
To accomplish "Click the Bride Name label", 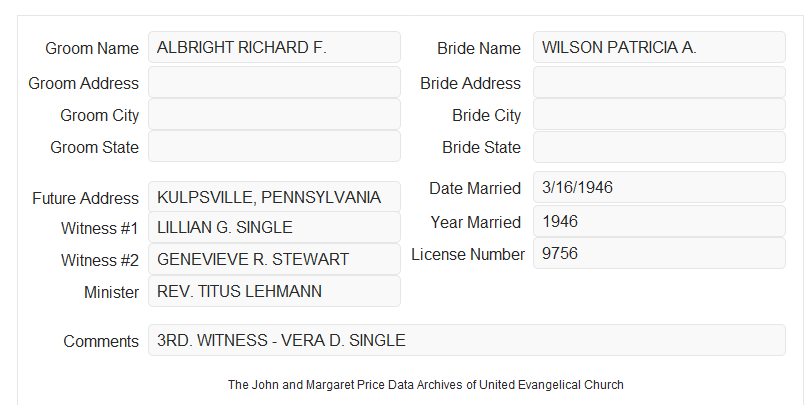I will [x=479, y=48].
